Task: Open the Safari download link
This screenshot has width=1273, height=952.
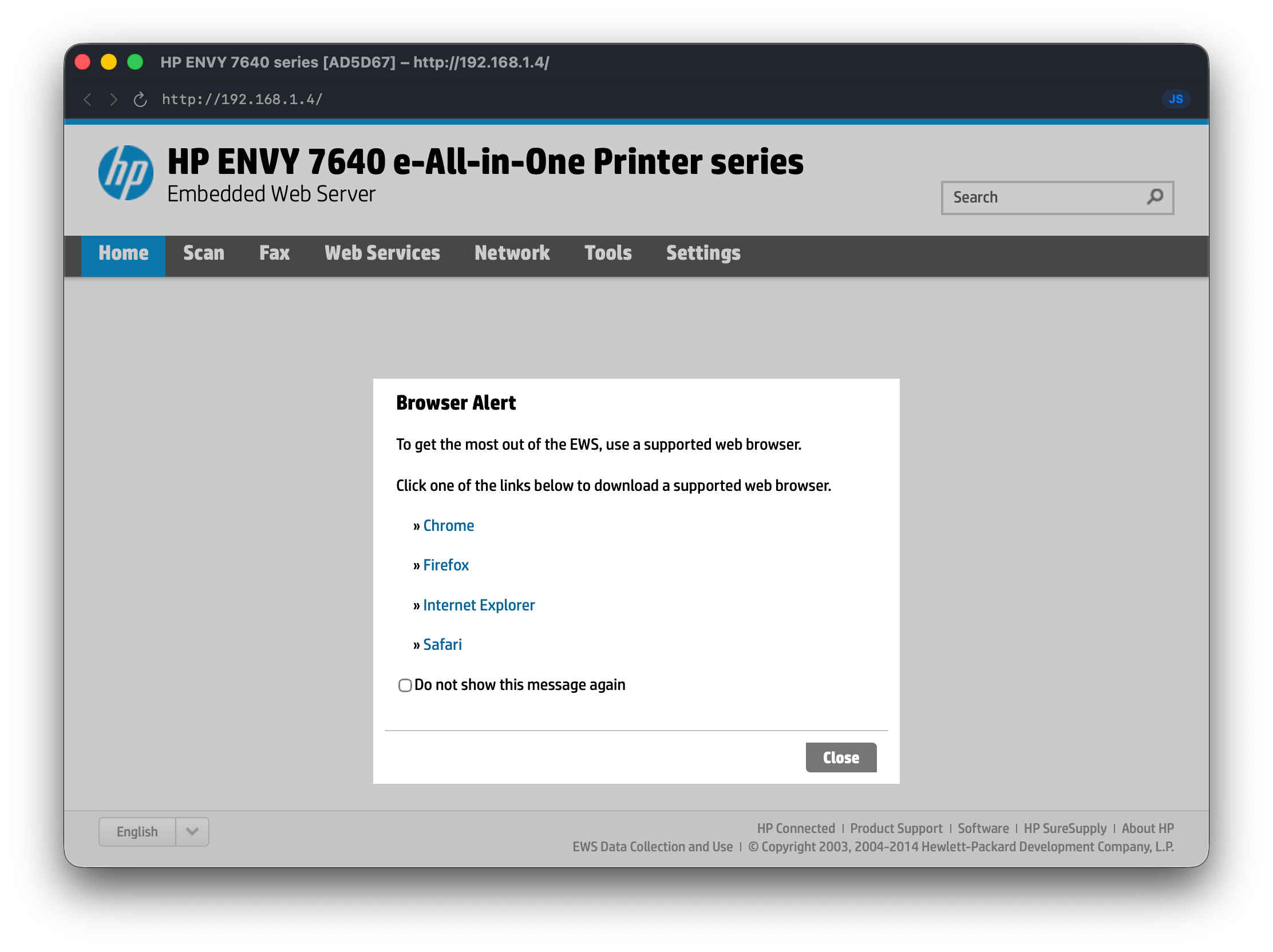Action: pyautogui.click(x=442, y=645)
